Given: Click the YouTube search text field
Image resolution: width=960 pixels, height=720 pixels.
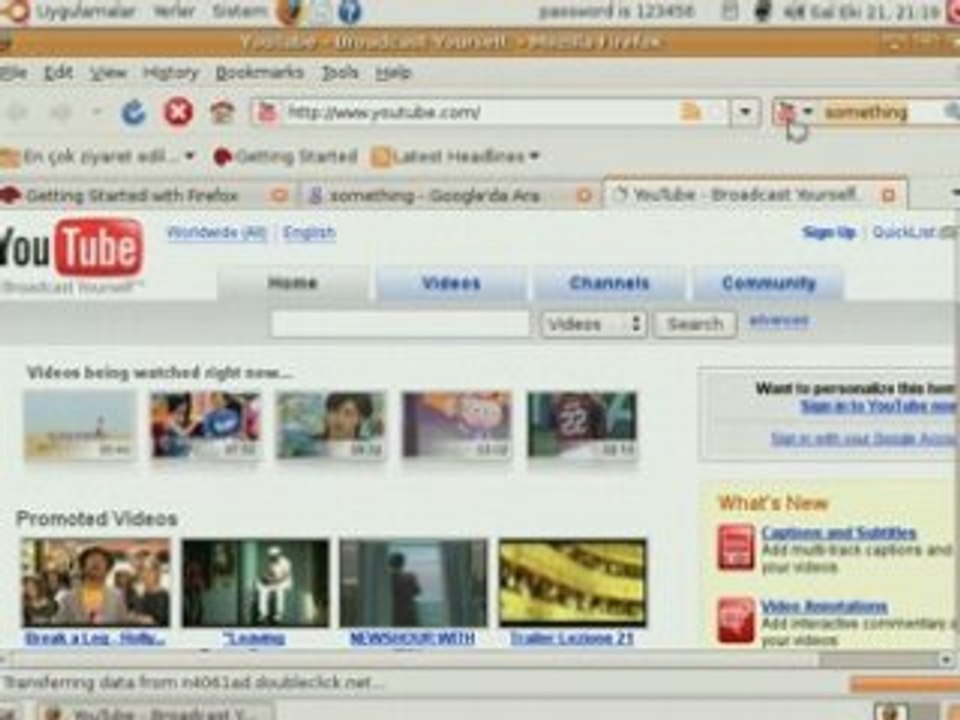Looking at the screenshot, I should (400, 323).
